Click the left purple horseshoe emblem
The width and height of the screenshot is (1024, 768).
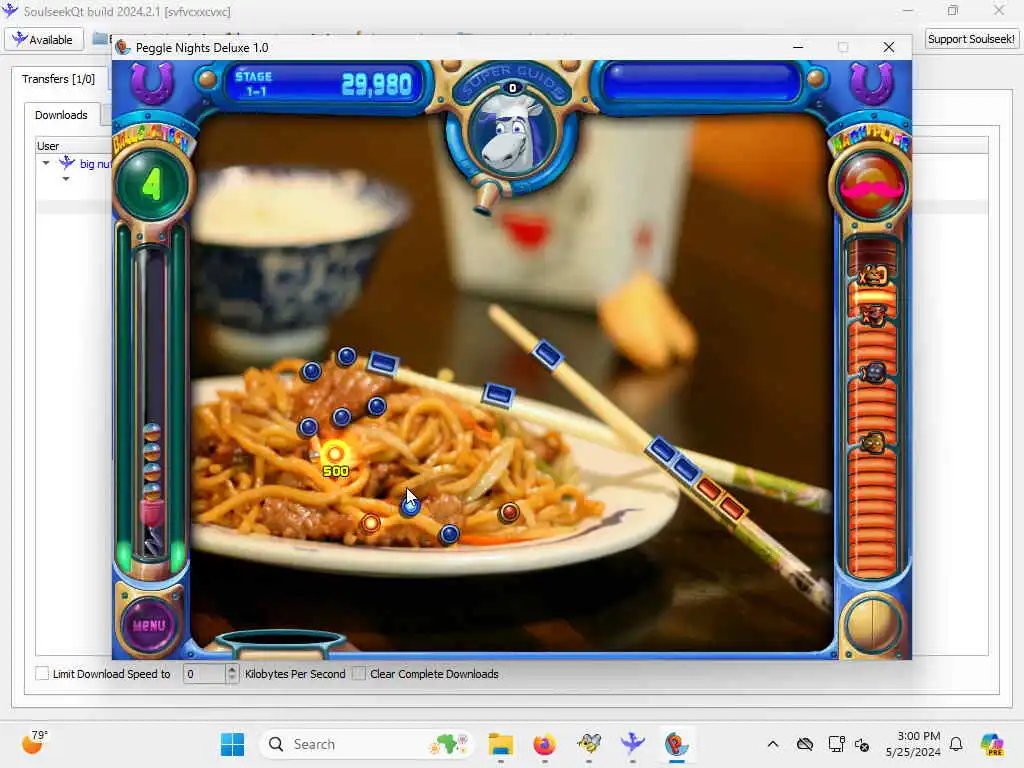pos(152,83)
